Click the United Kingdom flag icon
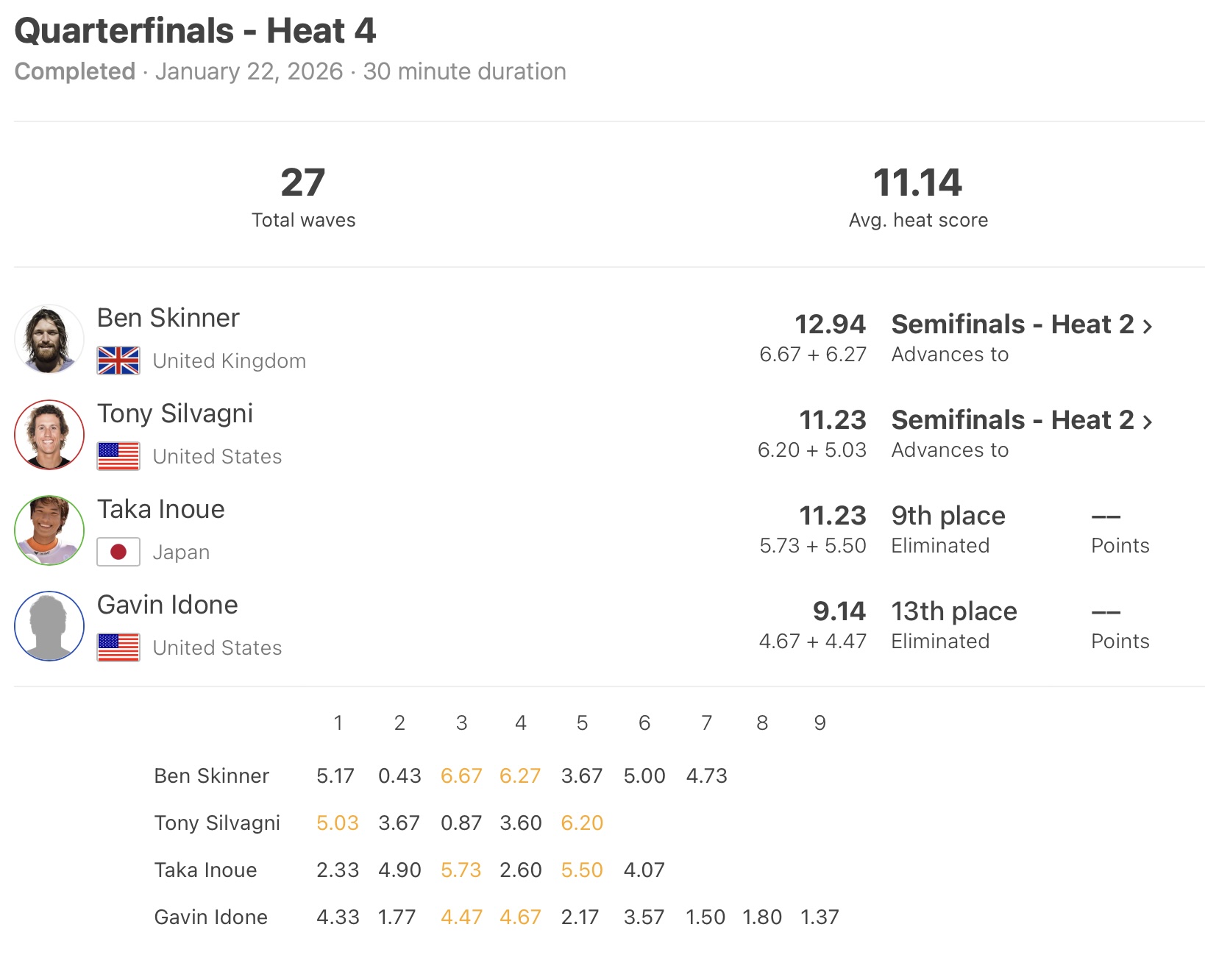This screenshot has height=980, width=1205. (x=118, y=361)
